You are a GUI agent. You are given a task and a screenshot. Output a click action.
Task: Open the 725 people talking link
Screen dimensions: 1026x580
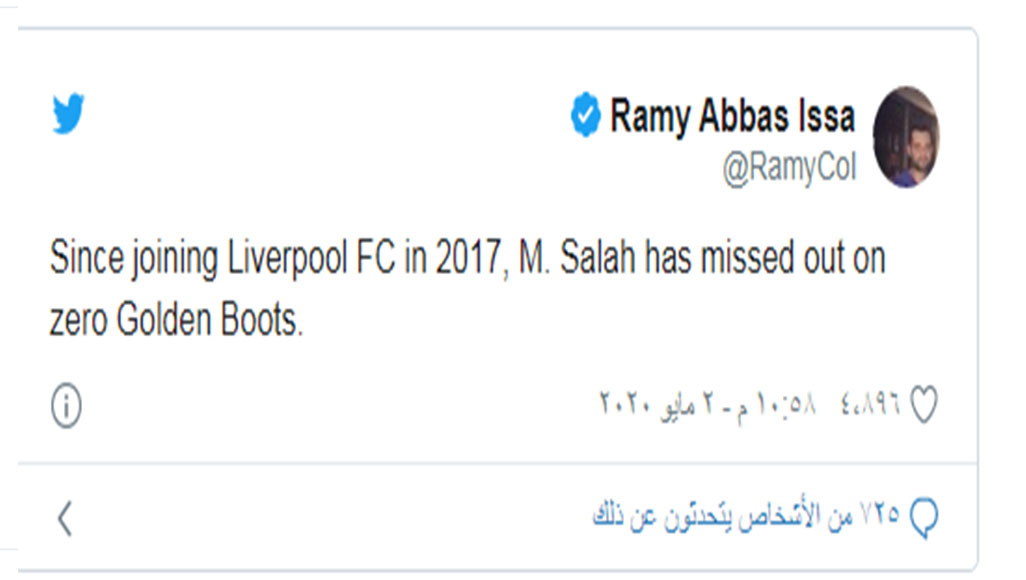(x=746, y=516)
